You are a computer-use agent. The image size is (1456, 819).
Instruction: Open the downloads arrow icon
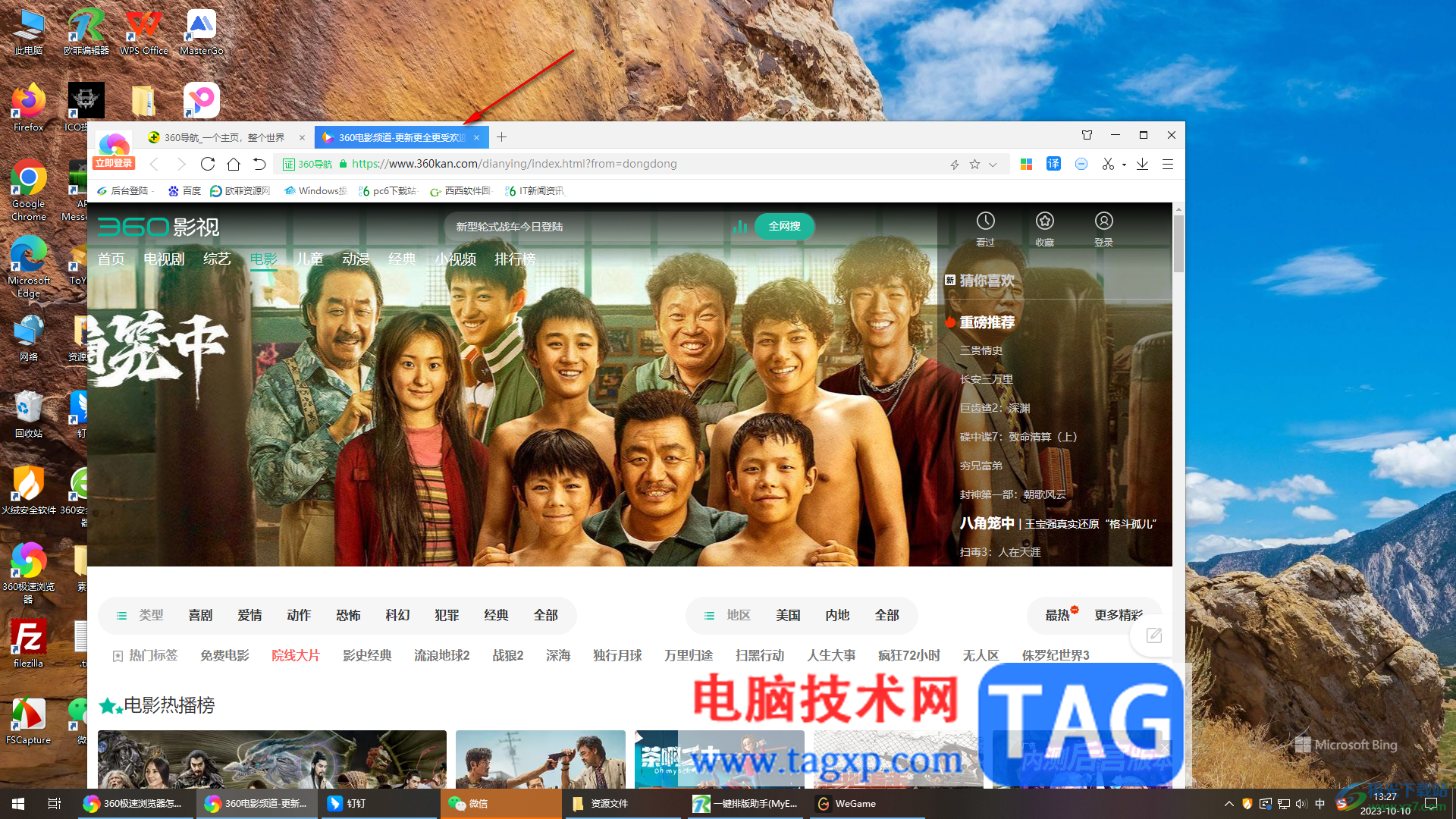(1142, 164)
